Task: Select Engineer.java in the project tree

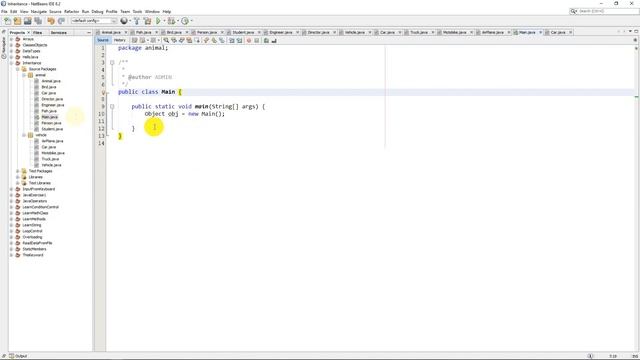Action: [53, 105]
